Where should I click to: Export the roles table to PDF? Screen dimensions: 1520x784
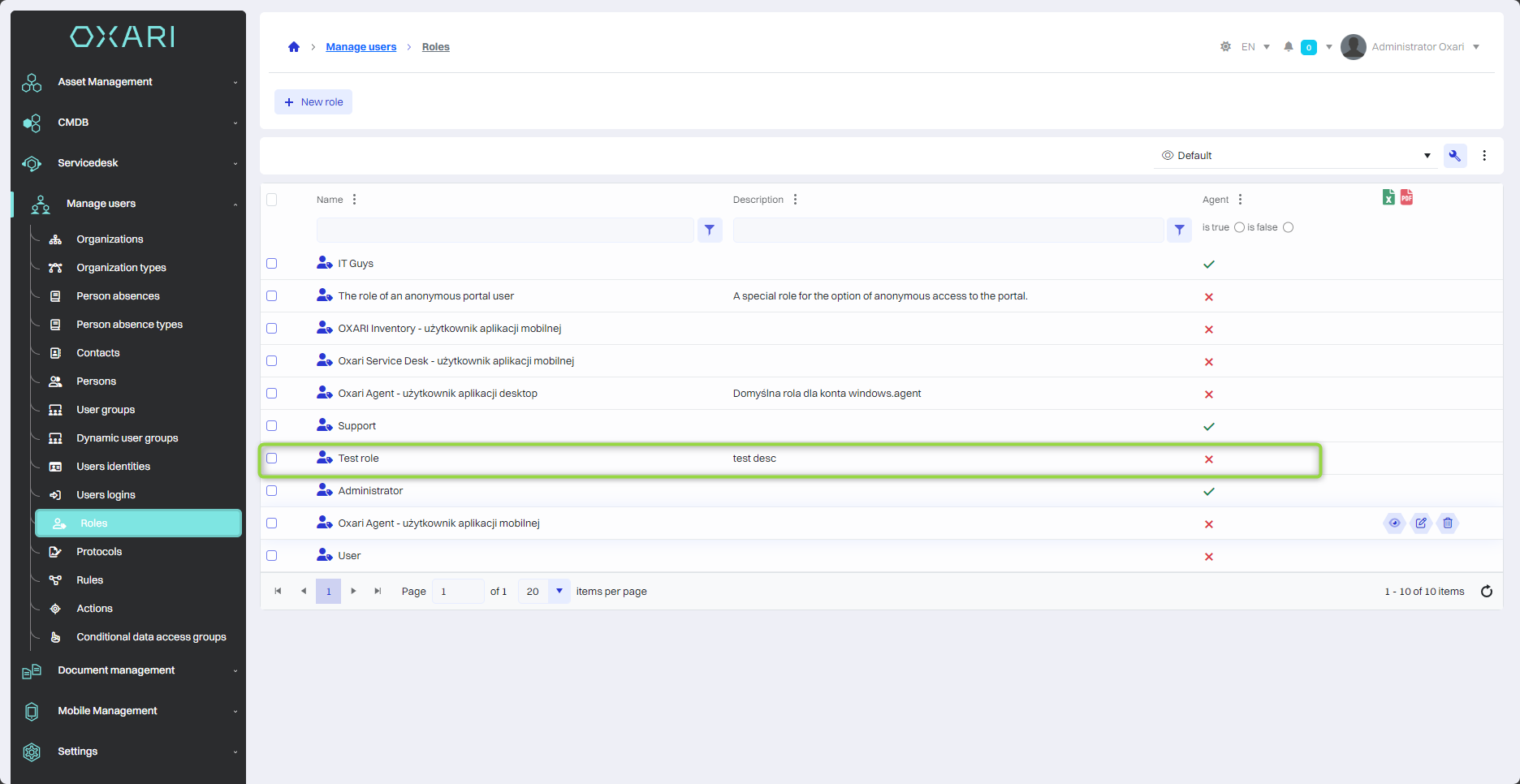(1406, 197)
